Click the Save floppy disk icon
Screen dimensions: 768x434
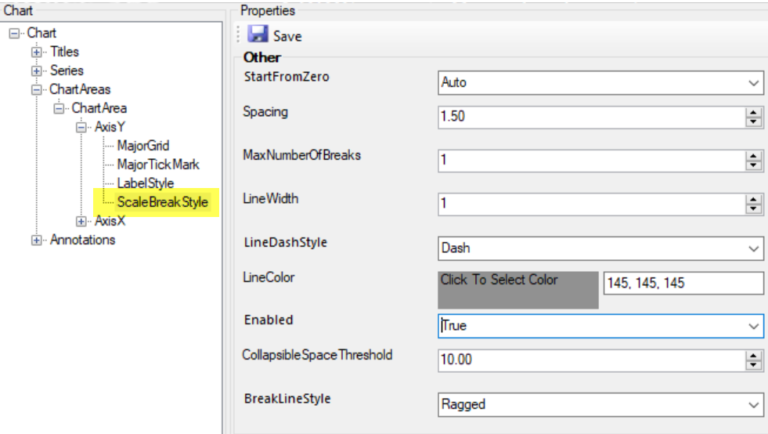tap(258, 34)
